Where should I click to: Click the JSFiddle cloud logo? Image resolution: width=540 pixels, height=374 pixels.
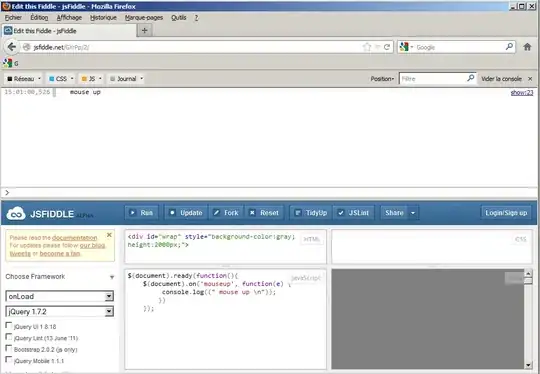click(x=16, y=214)
